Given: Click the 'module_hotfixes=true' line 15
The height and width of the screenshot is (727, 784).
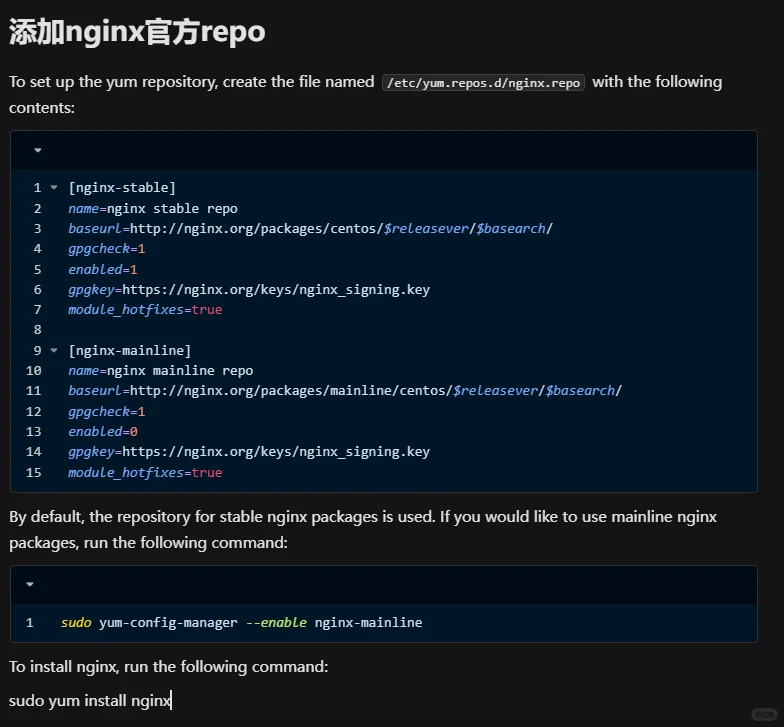Looking at the screenshot, I should [145, 473].
